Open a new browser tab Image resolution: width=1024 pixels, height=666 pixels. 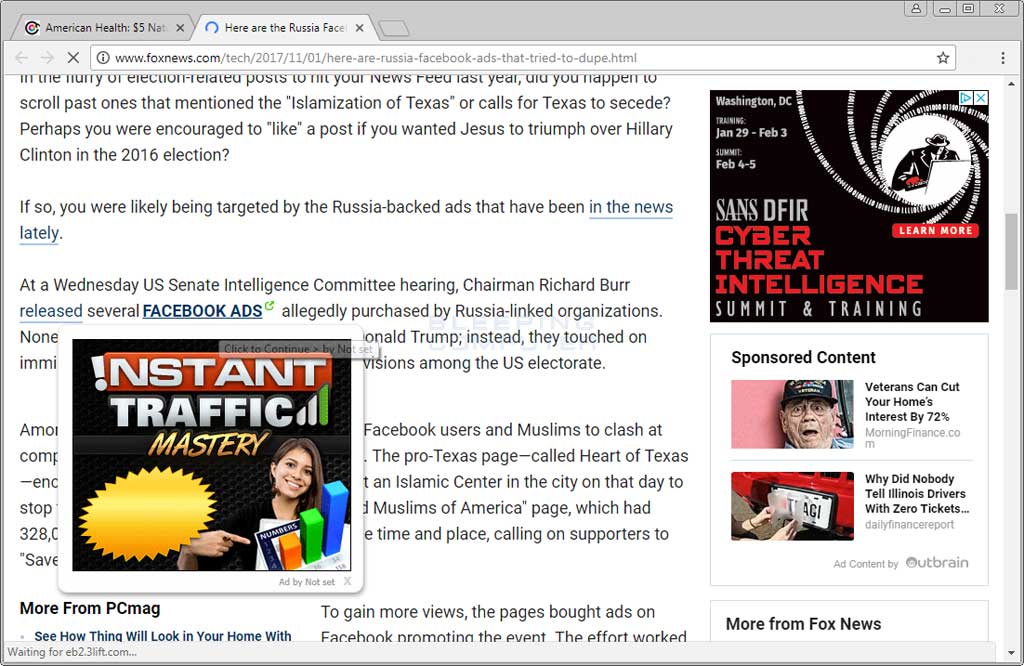coord(394,29)
